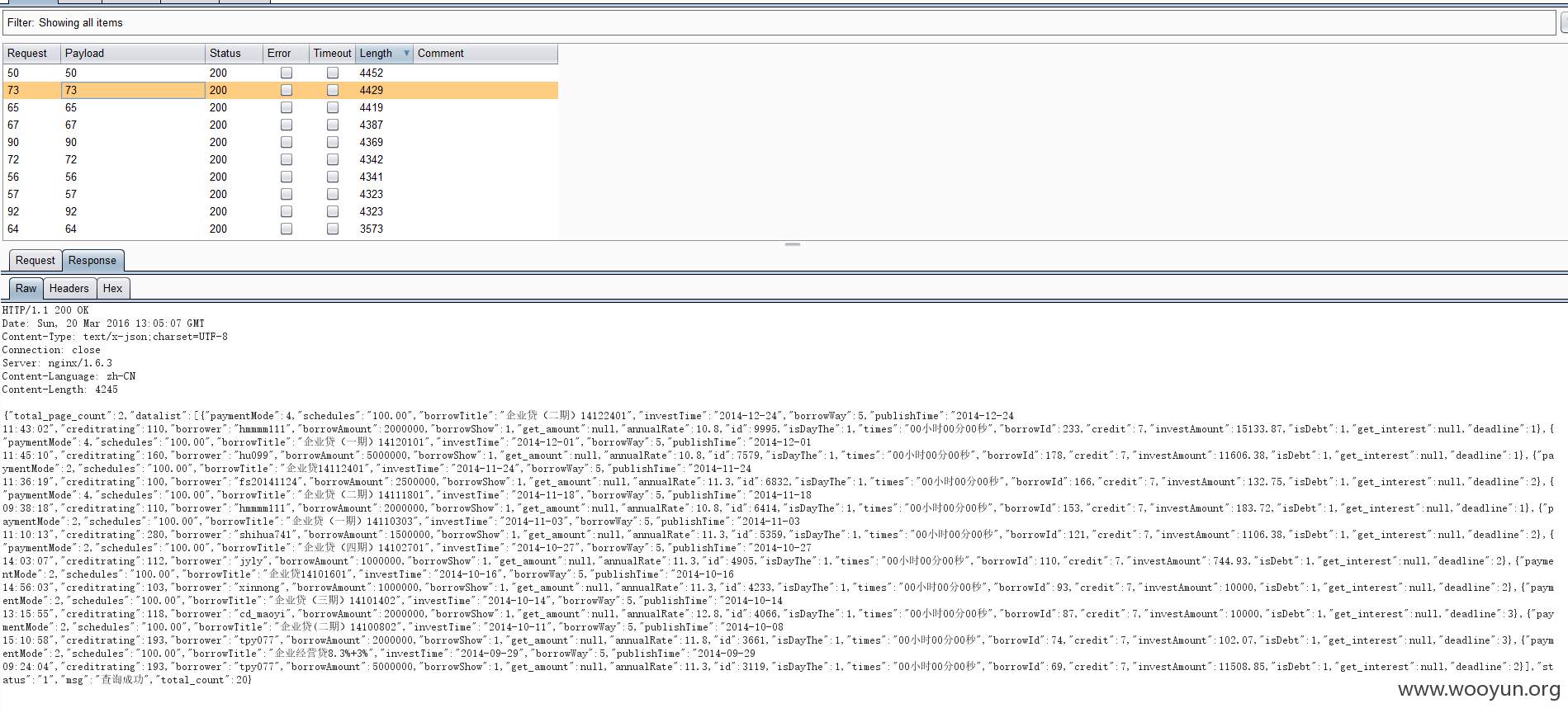Sort by the Request column header

(x=31, y=54)
